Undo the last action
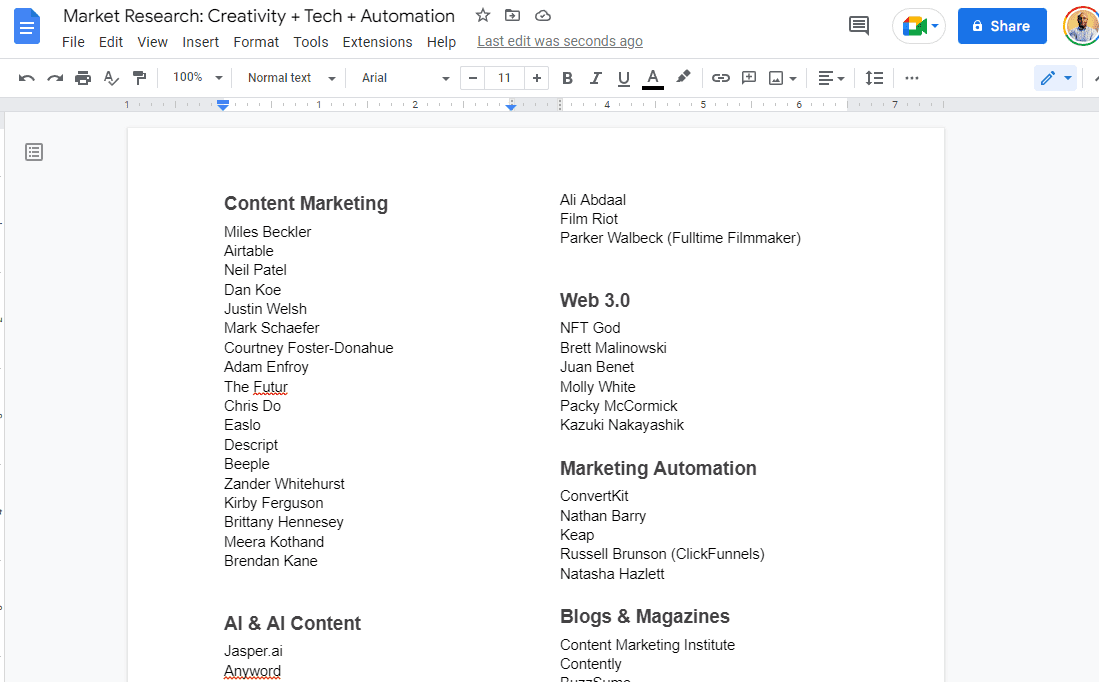1099x682 pixels. click(x=27, y=78)
